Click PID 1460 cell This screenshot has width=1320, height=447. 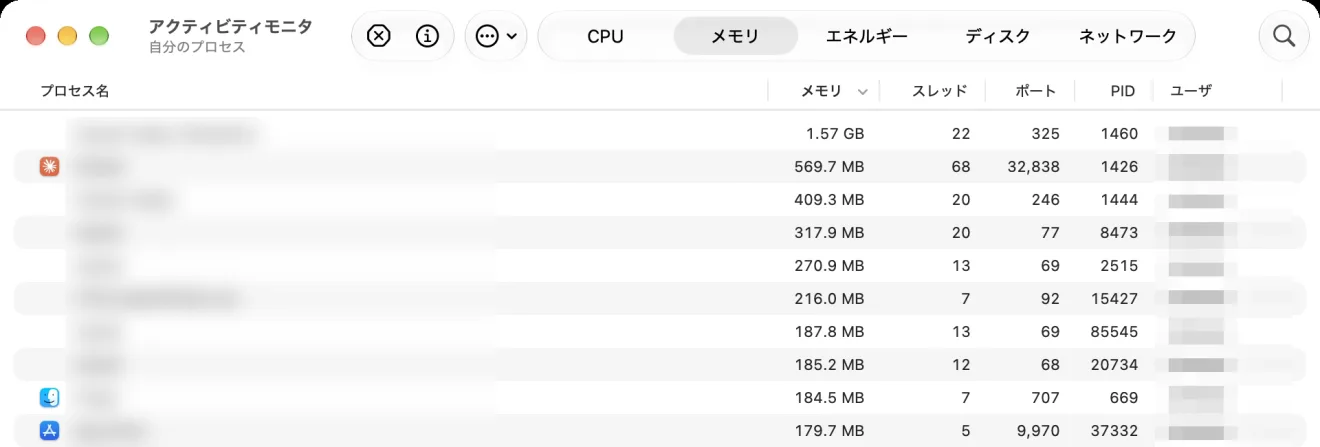(1119, 133)
